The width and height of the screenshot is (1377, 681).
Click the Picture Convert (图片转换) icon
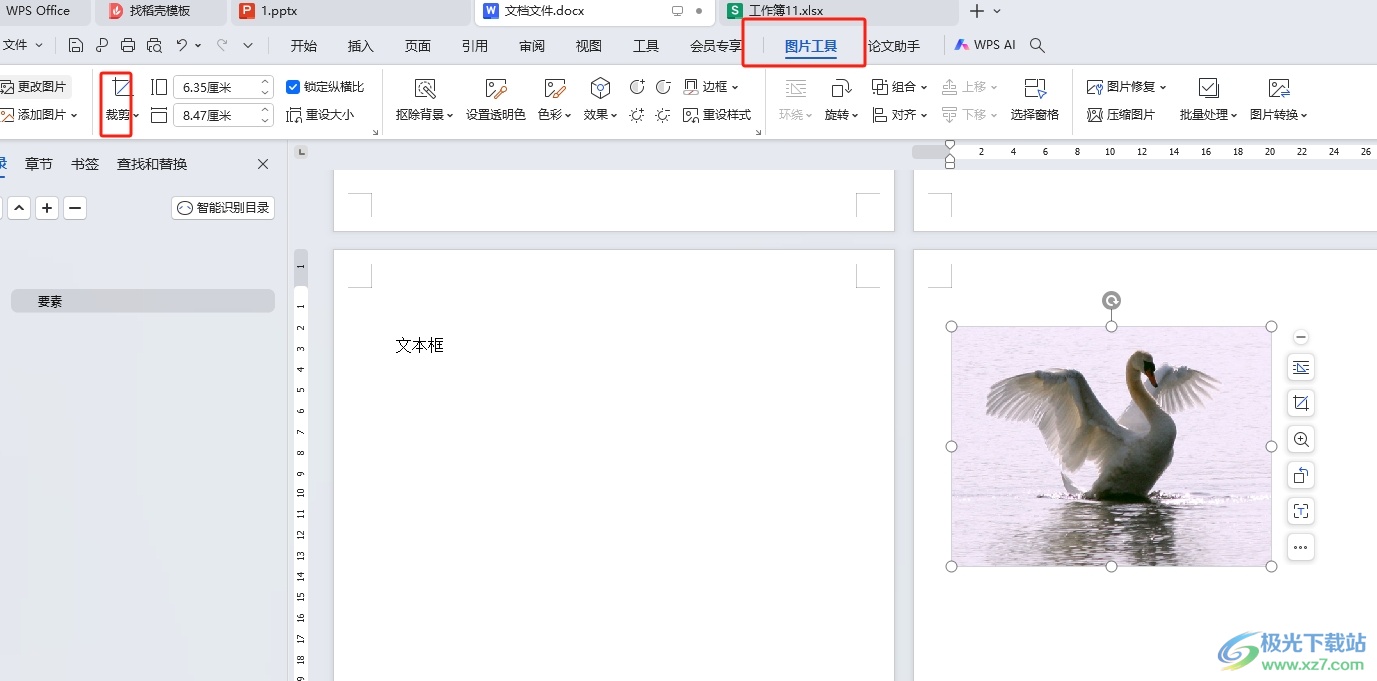pyautogui.click(x=1278, y=88)
